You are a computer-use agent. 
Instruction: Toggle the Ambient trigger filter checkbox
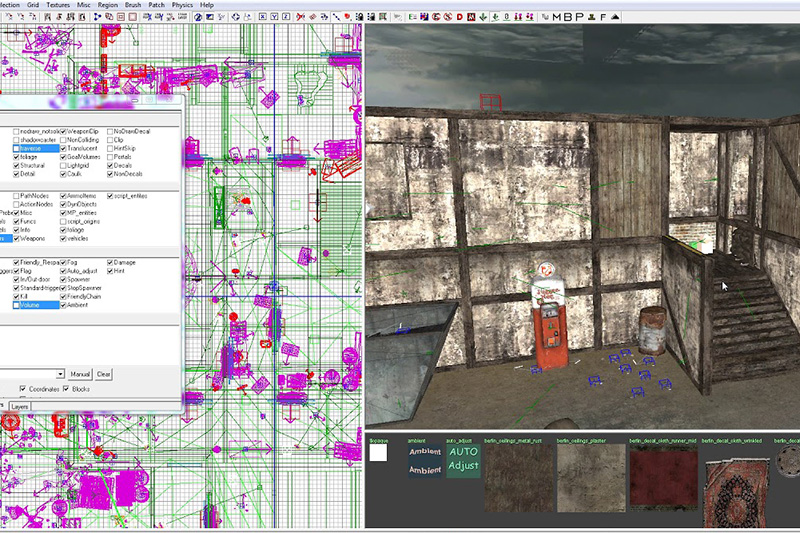pos(63,305)
